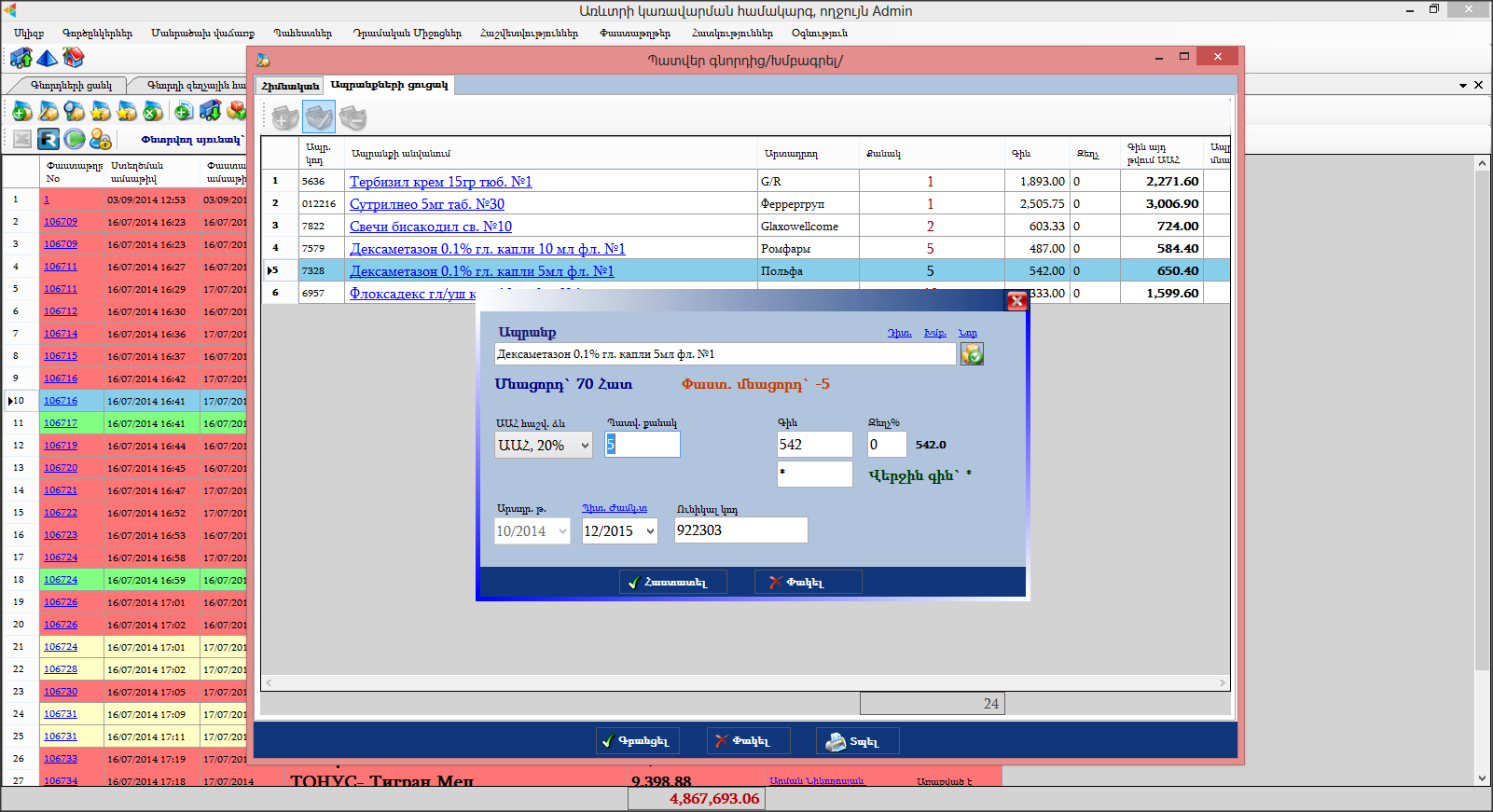
Task: Click the second box icon with a star
Action: pyautogui.click(x=126, y=112)
